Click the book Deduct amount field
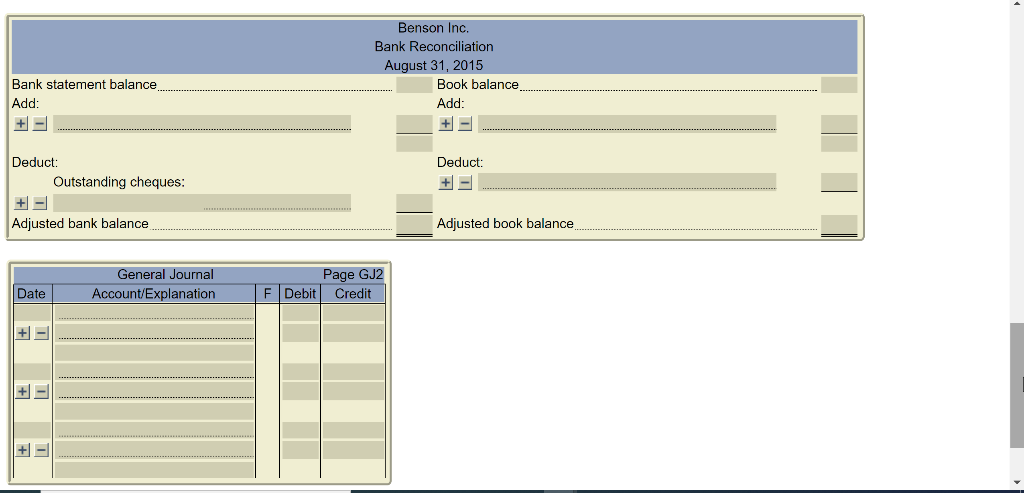This screenshot has width=1024, height=493. coord(839,182)
